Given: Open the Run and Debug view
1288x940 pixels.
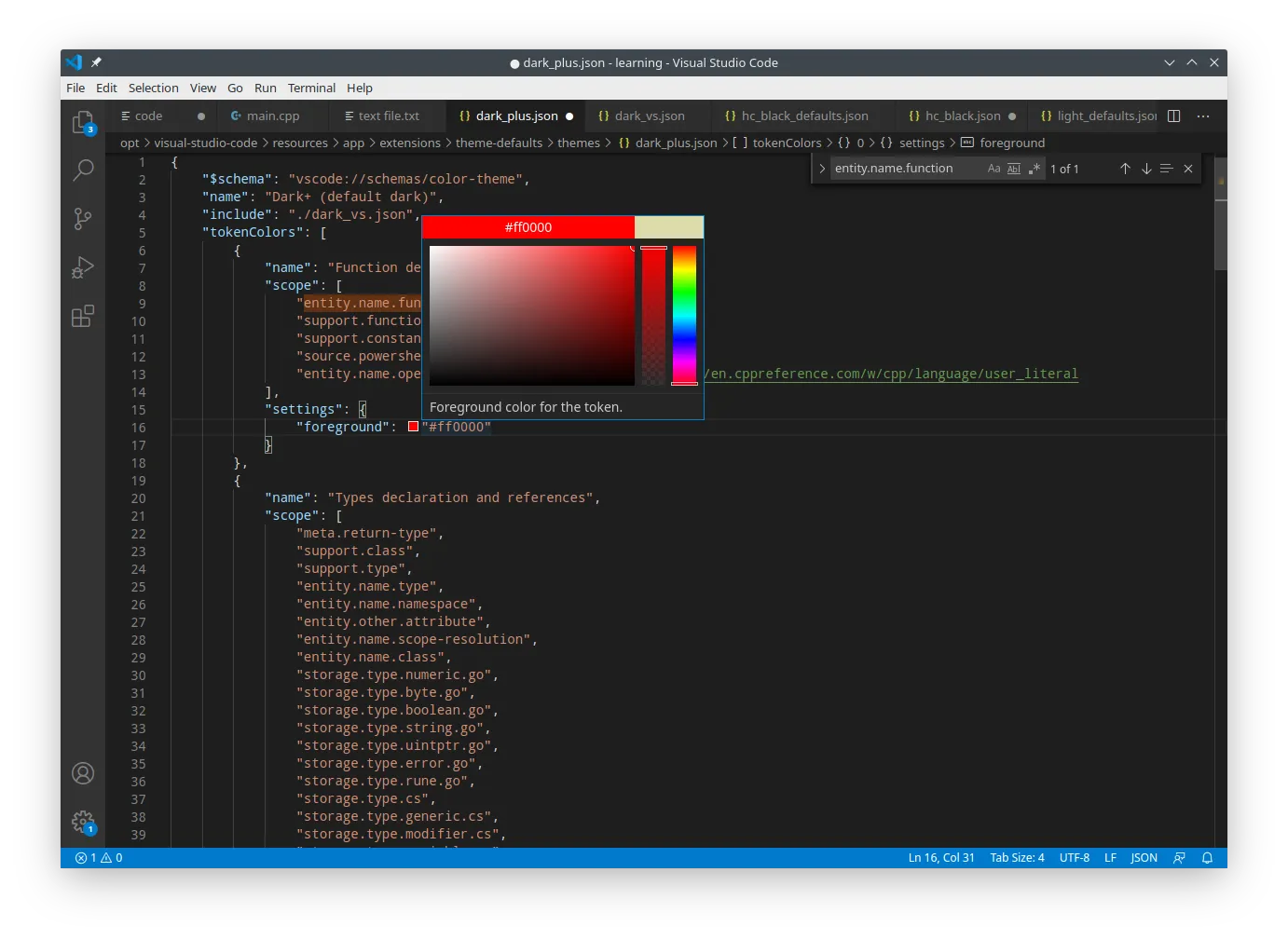Looking at the screenshot, I should [x=83, y=267].
